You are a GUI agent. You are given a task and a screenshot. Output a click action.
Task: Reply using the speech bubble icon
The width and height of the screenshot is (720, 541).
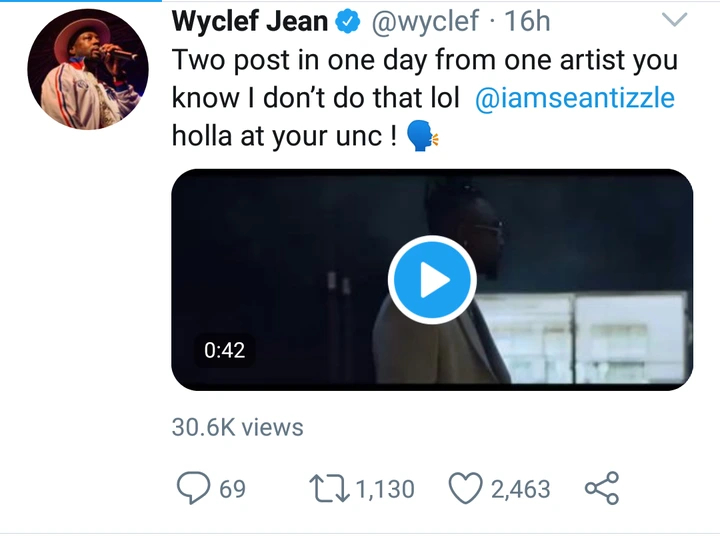(192, 488)
